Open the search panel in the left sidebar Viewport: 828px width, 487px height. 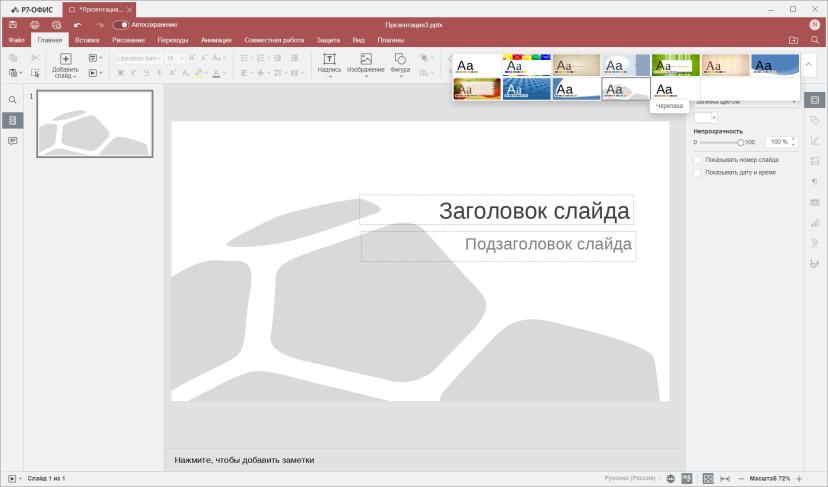[x=13, y=100]
